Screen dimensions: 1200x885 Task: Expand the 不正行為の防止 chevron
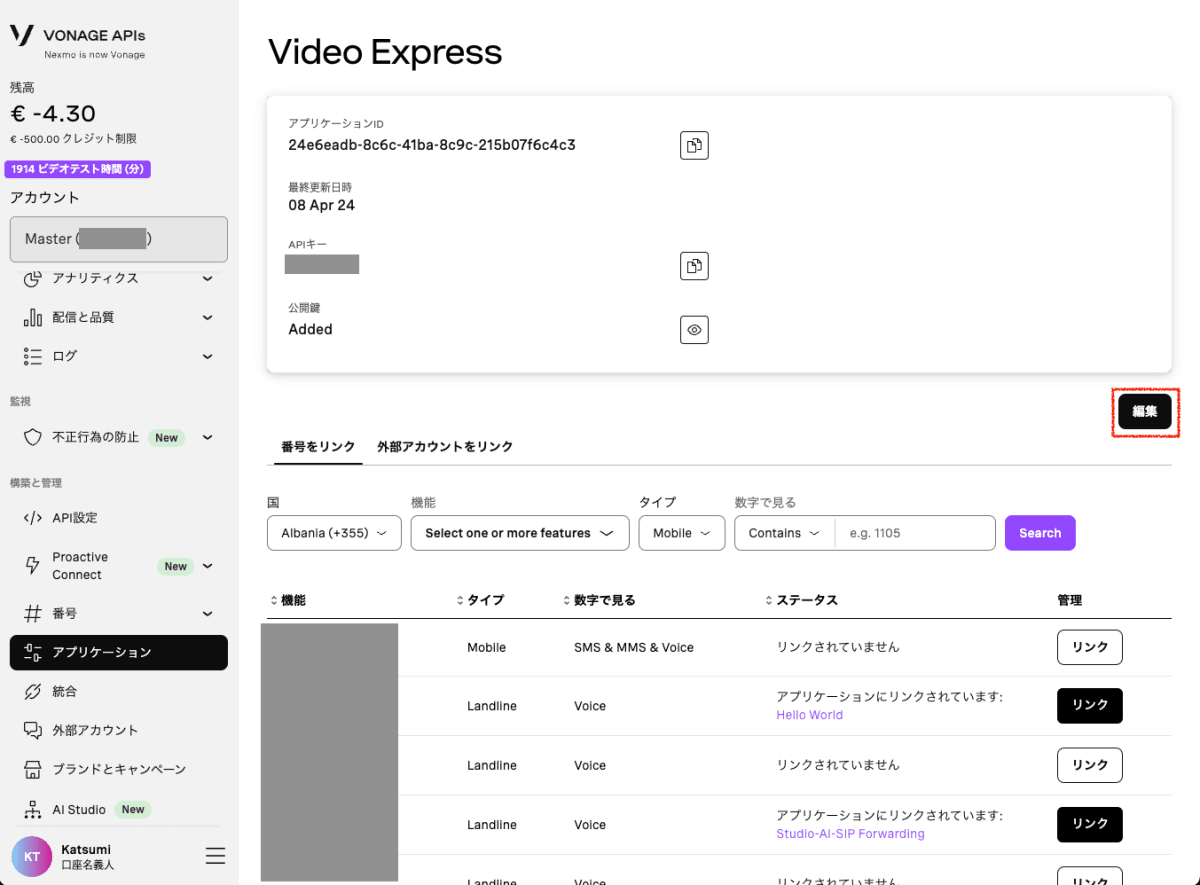208,437
